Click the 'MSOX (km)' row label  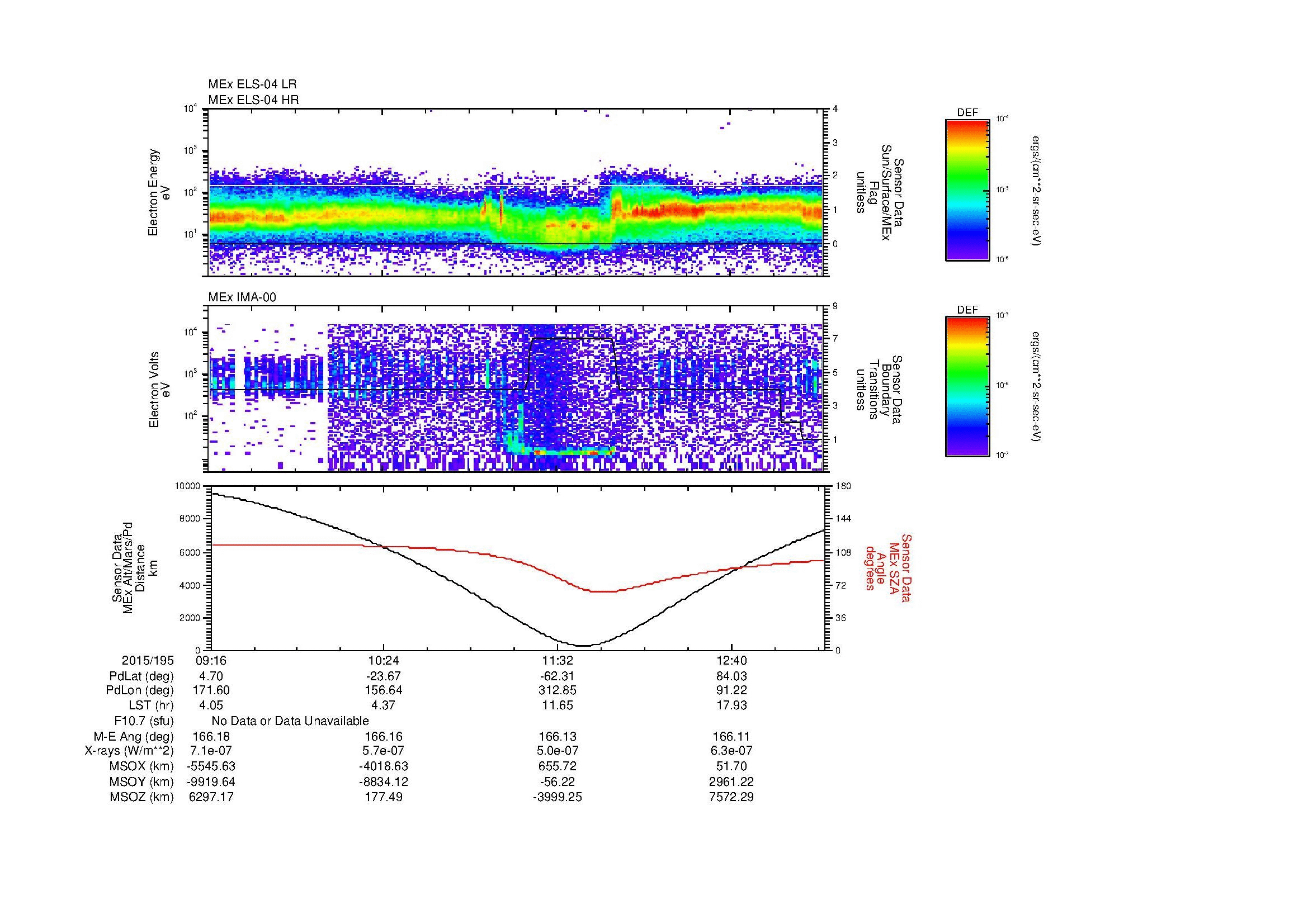(x=142, y=766)
